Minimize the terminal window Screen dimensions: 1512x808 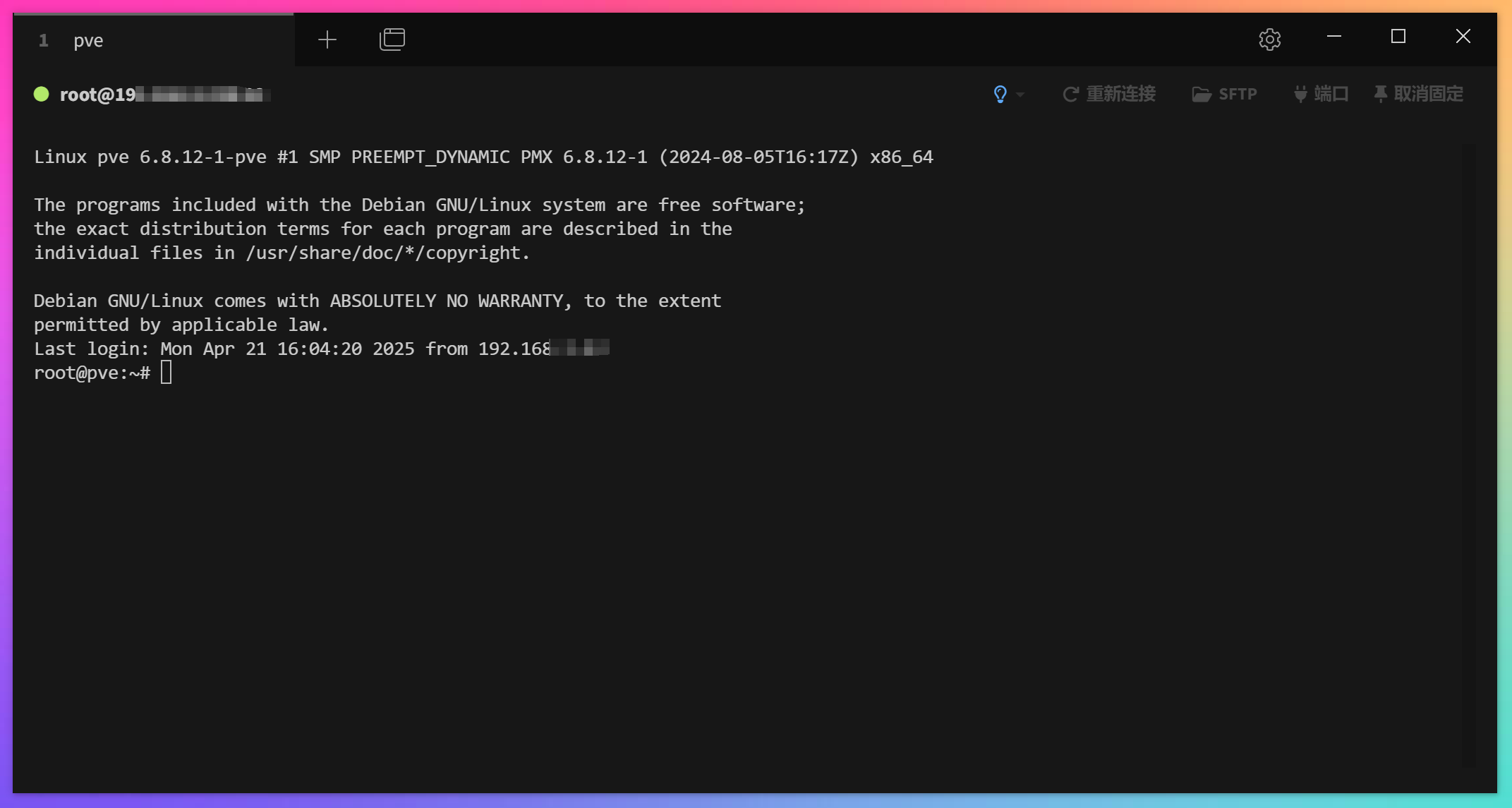tap(1333, 37)
